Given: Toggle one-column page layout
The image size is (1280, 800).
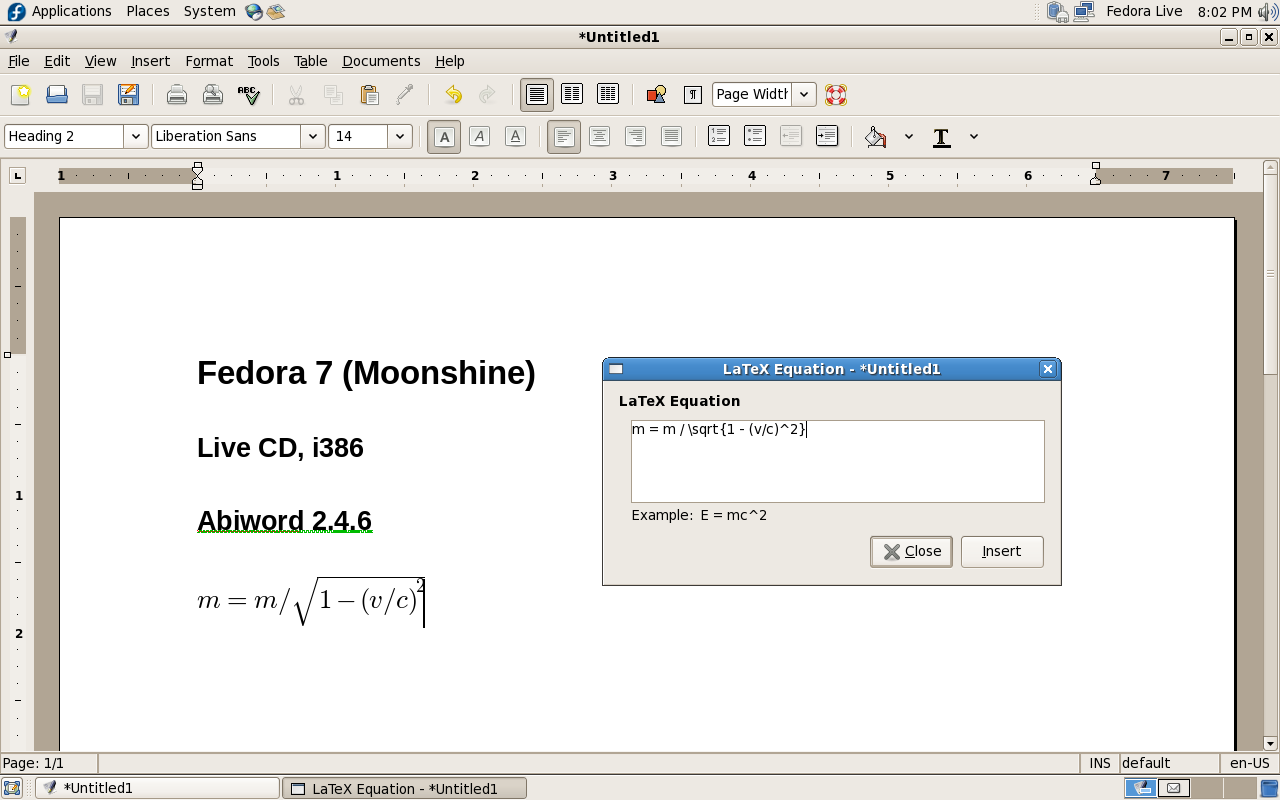Looking at the screenshot, I should coord(537,95).
